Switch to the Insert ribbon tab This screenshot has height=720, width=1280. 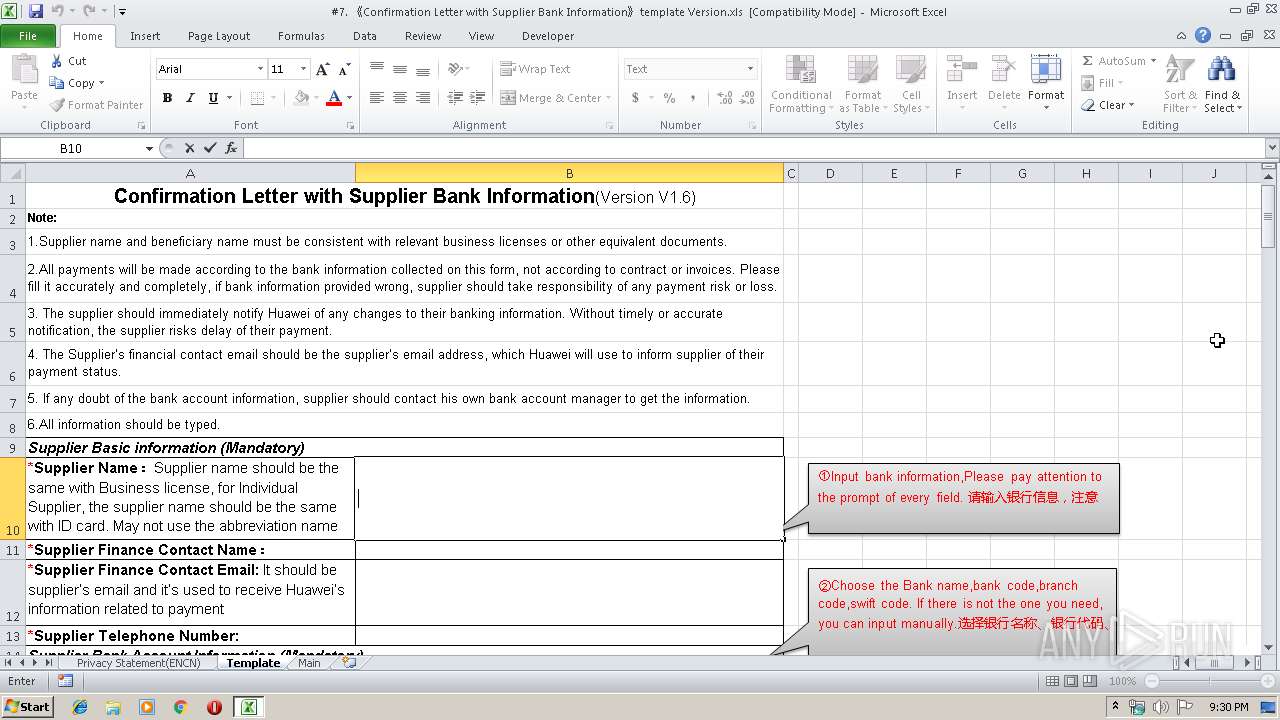pos(145,36)
